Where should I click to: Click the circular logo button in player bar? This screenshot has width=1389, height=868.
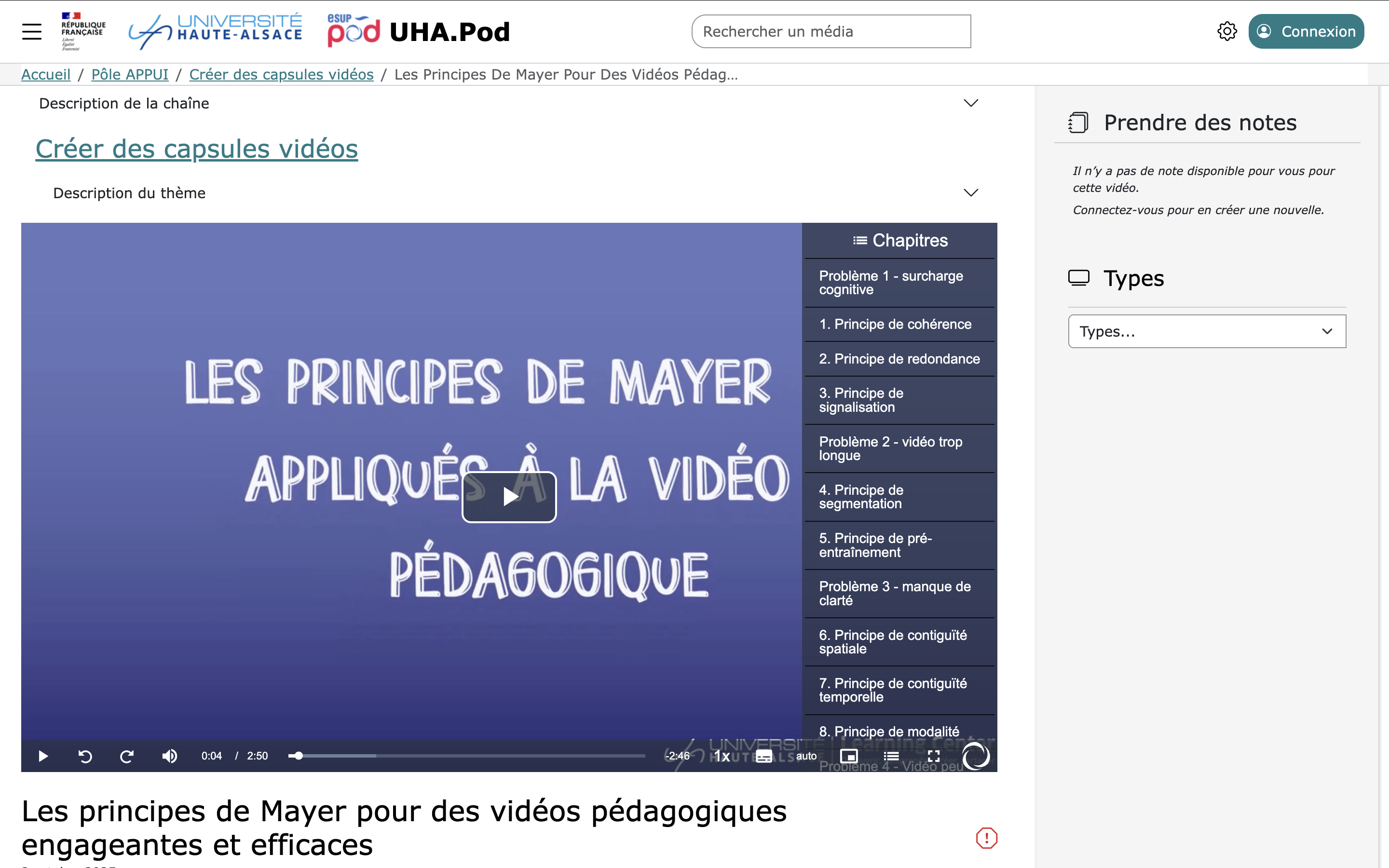point(976,756)
